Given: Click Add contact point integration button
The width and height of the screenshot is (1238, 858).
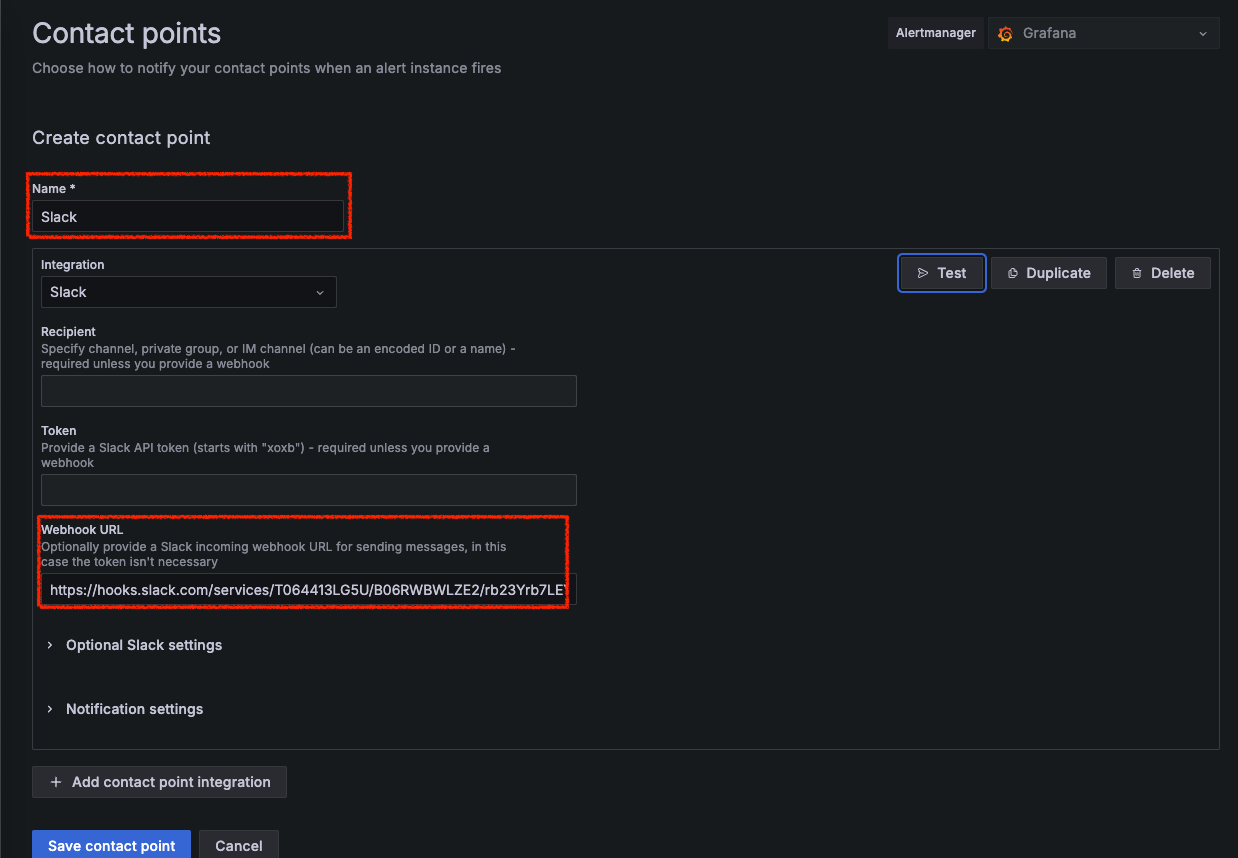Looking at the screenshot, I should 160,782.
